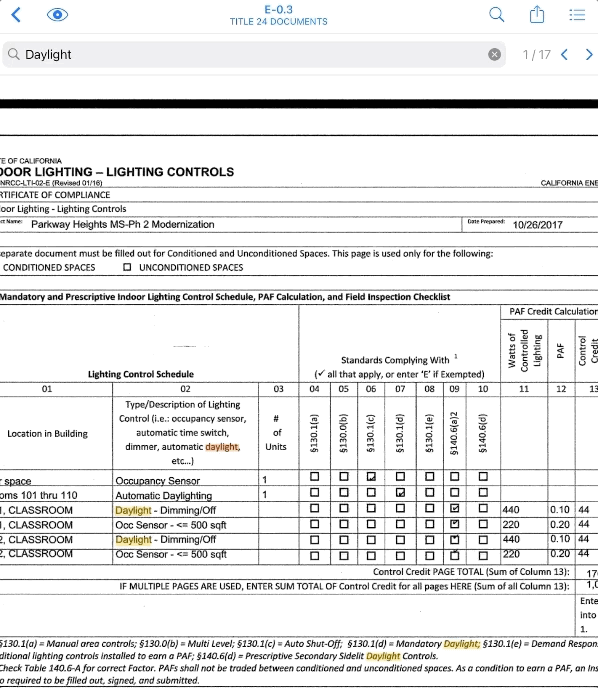
Task: Click the highlighted daylight in column 02 header
Action: 222,447
